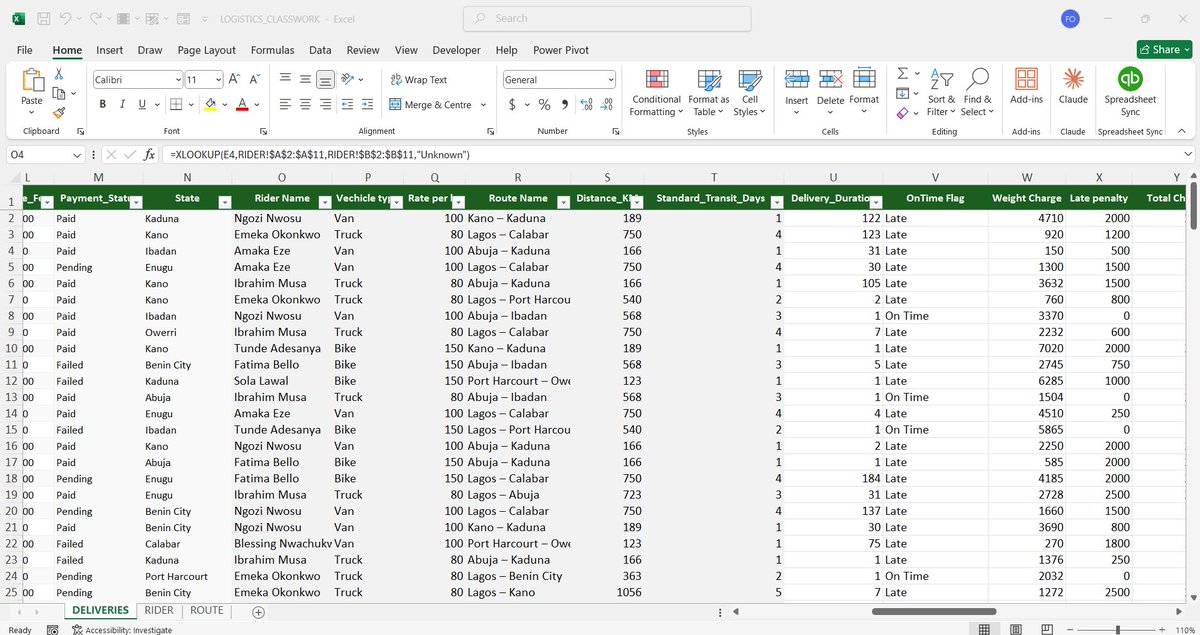Image resolution: width=1200 pixels, height=635 pixels.
Task: Click Accessibility: Investigate in the status bar
Action: pyautogui.click(x=121, y=629)
